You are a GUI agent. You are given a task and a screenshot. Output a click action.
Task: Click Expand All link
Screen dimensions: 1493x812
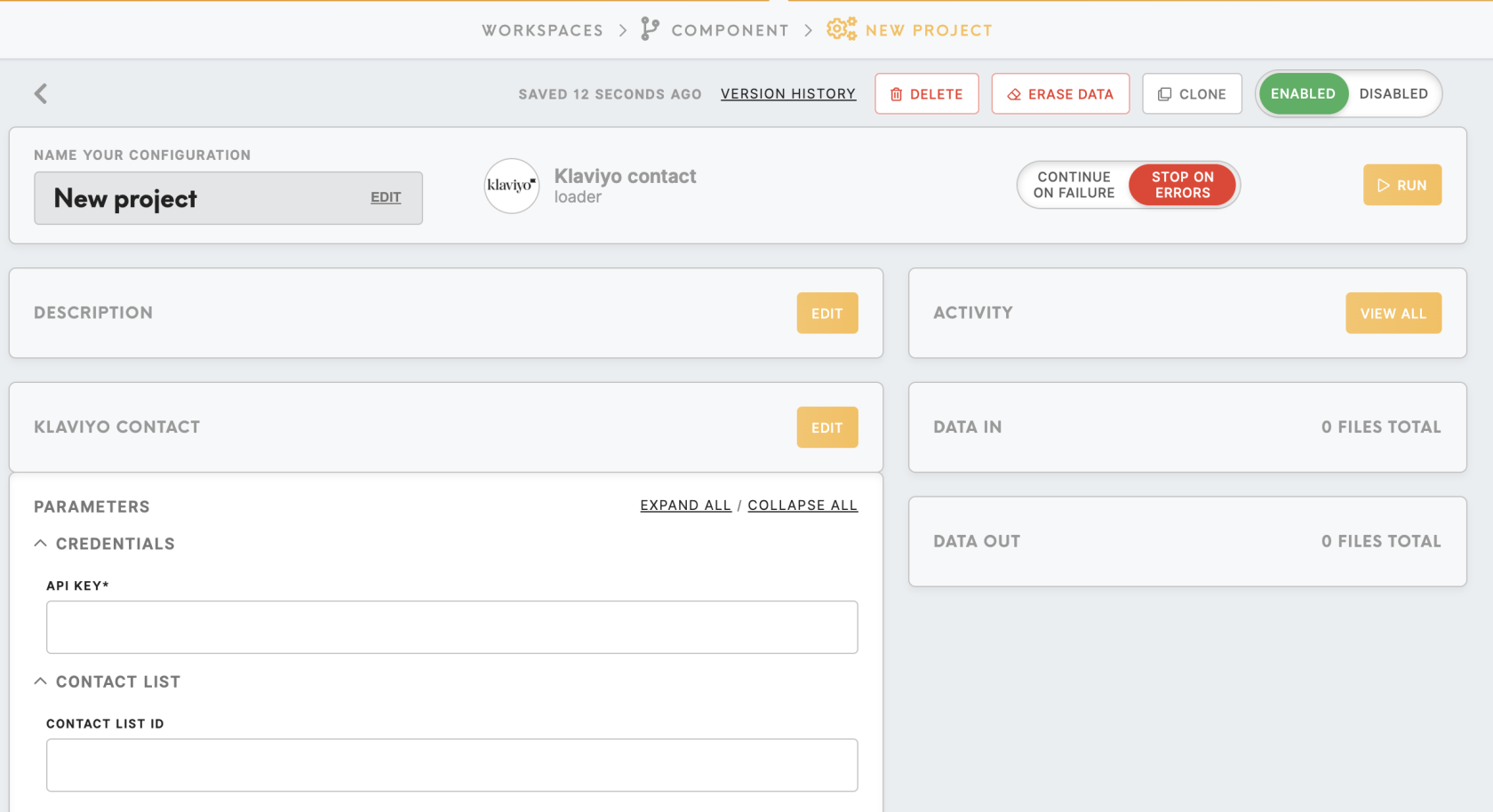click(x=685, y=505)
